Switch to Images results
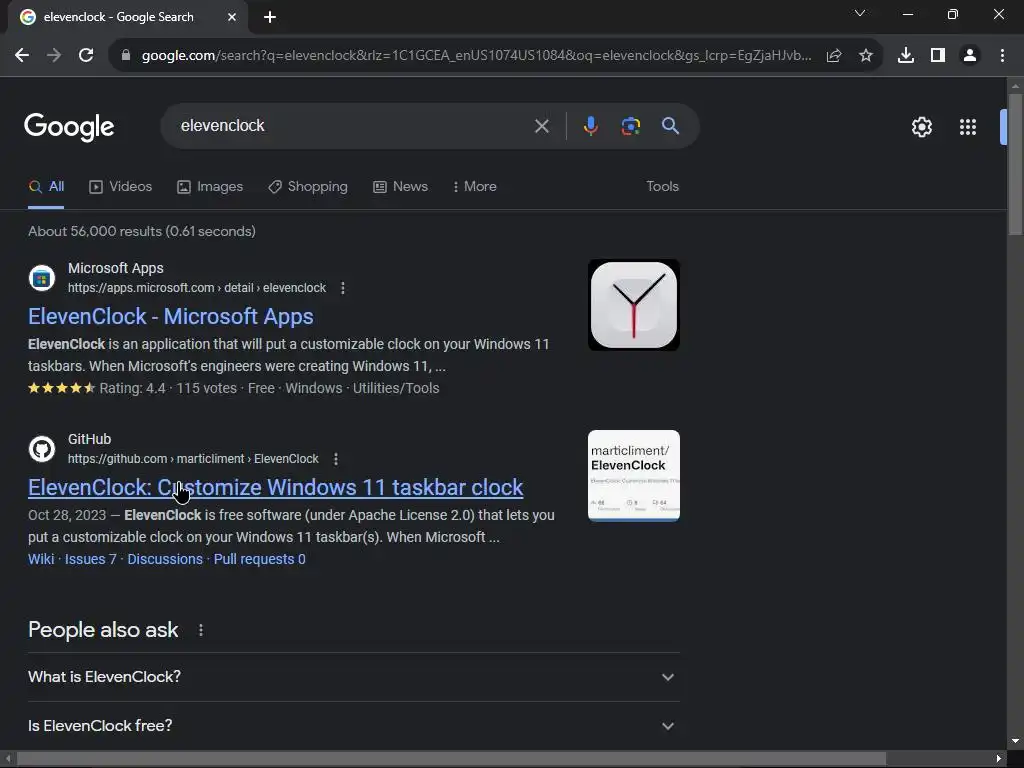This screenshot has height=768, width=1024. click(x=210, y=187)
